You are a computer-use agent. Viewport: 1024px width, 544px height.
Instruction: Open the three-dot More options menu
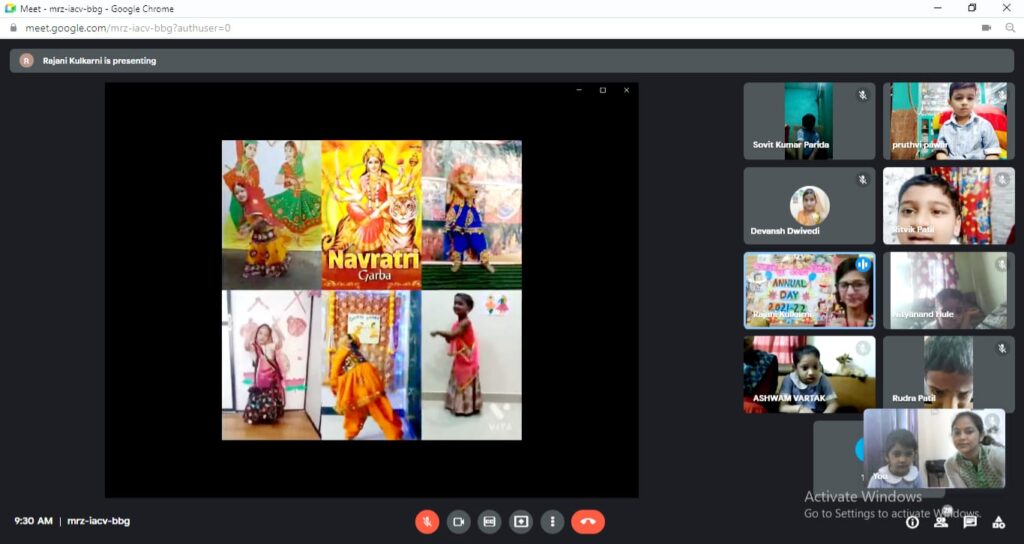tap(552, 522)
